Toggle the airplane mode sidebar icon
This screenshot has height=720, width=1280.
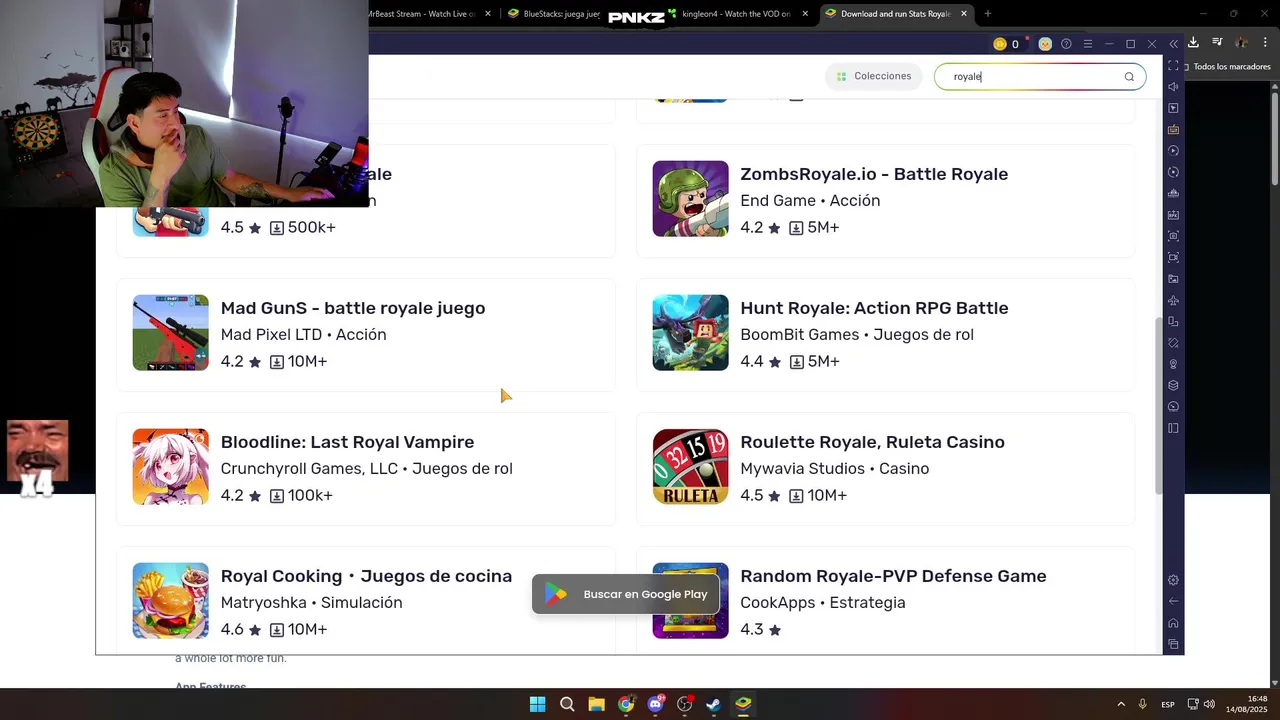pyautogui.click(x=1173, y=300)
